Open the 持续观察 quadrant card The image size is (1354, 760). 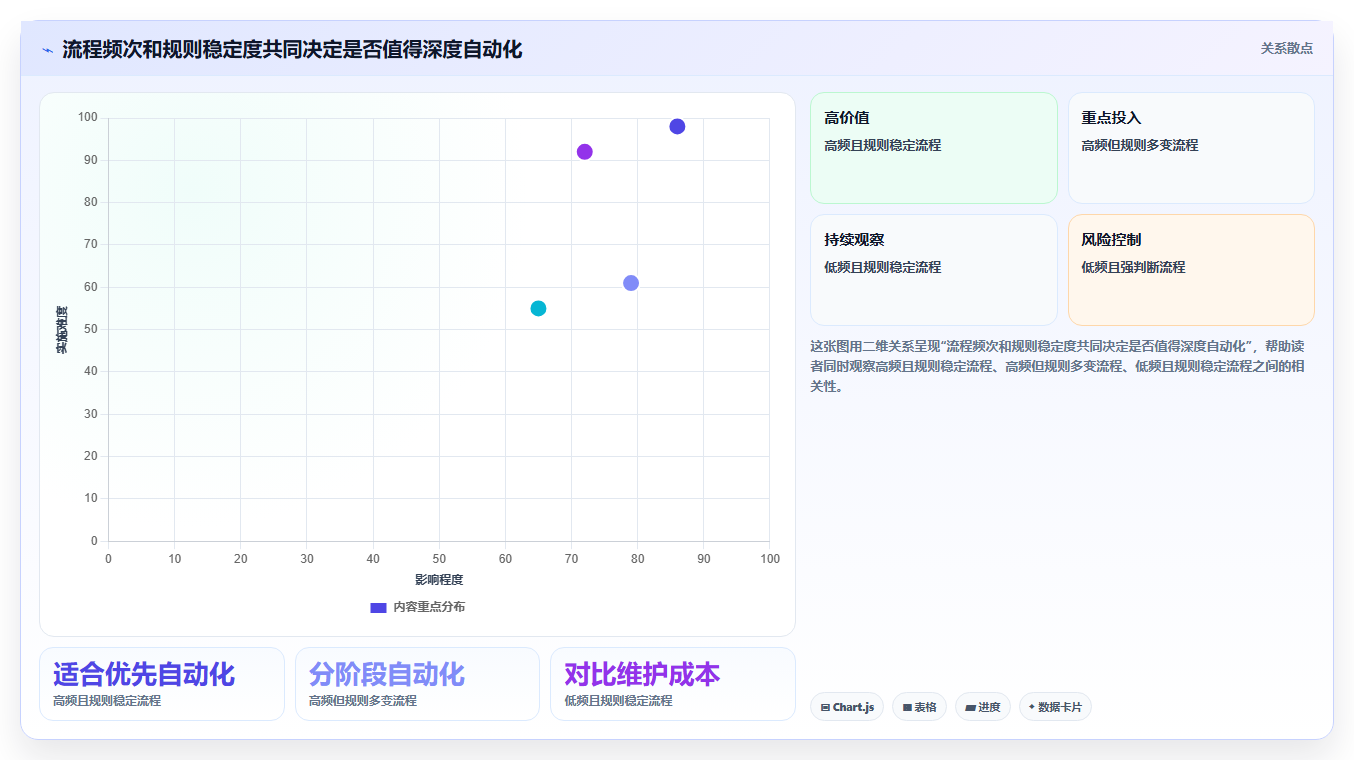coord(933,270)
